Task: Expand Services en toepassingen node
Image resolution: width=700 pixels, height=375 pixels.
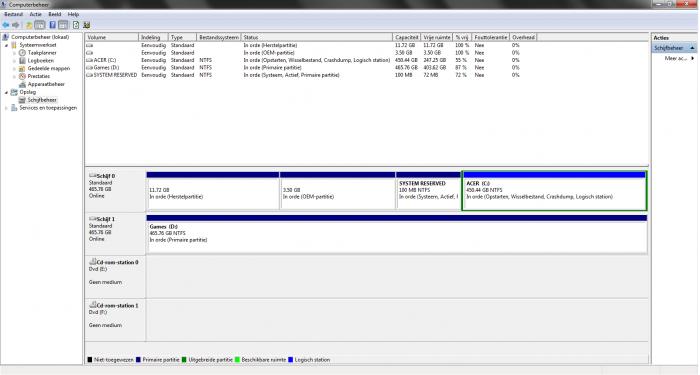Action: 6,108
